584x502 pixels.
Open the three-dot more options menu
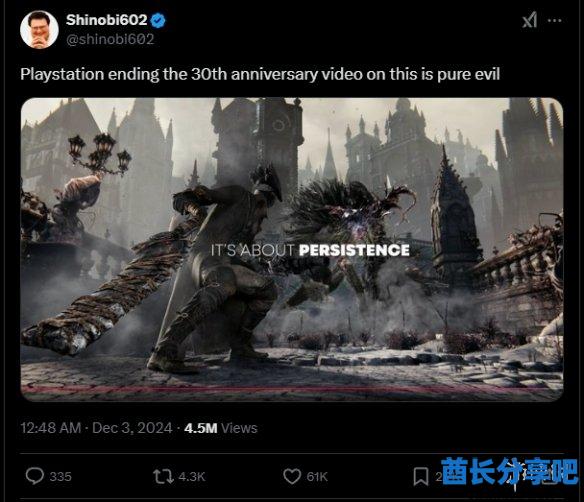coord(555,20)
